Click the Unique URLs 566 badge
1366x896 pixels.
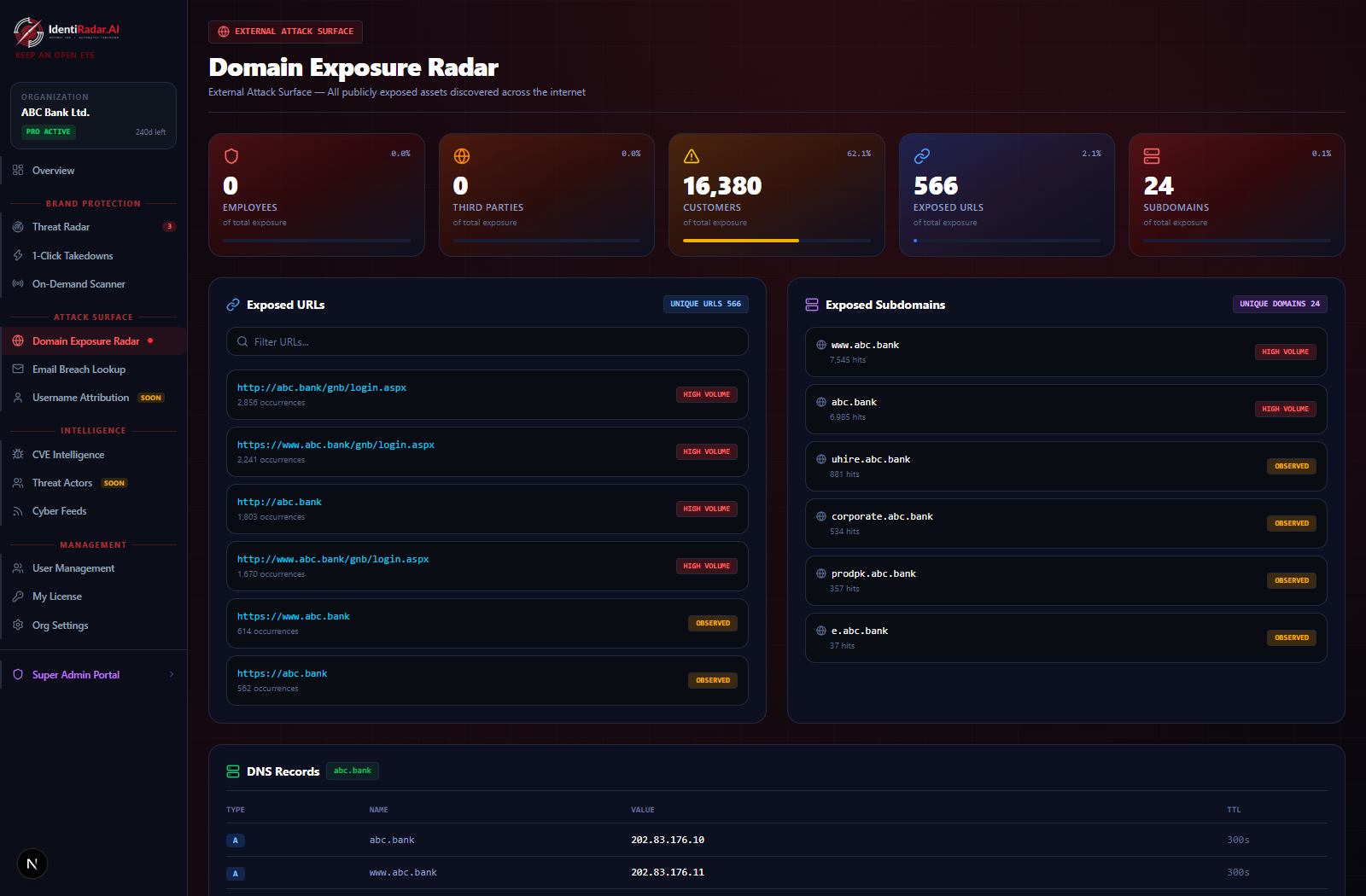(706, 304)
